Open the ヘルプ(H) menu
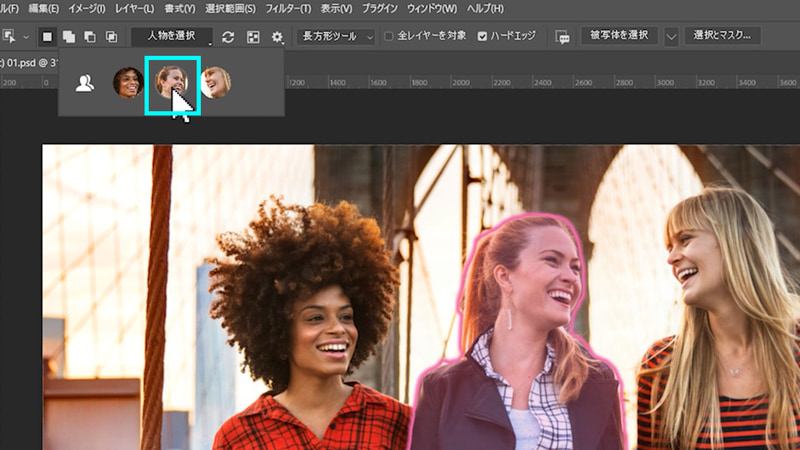 (485, 9)
